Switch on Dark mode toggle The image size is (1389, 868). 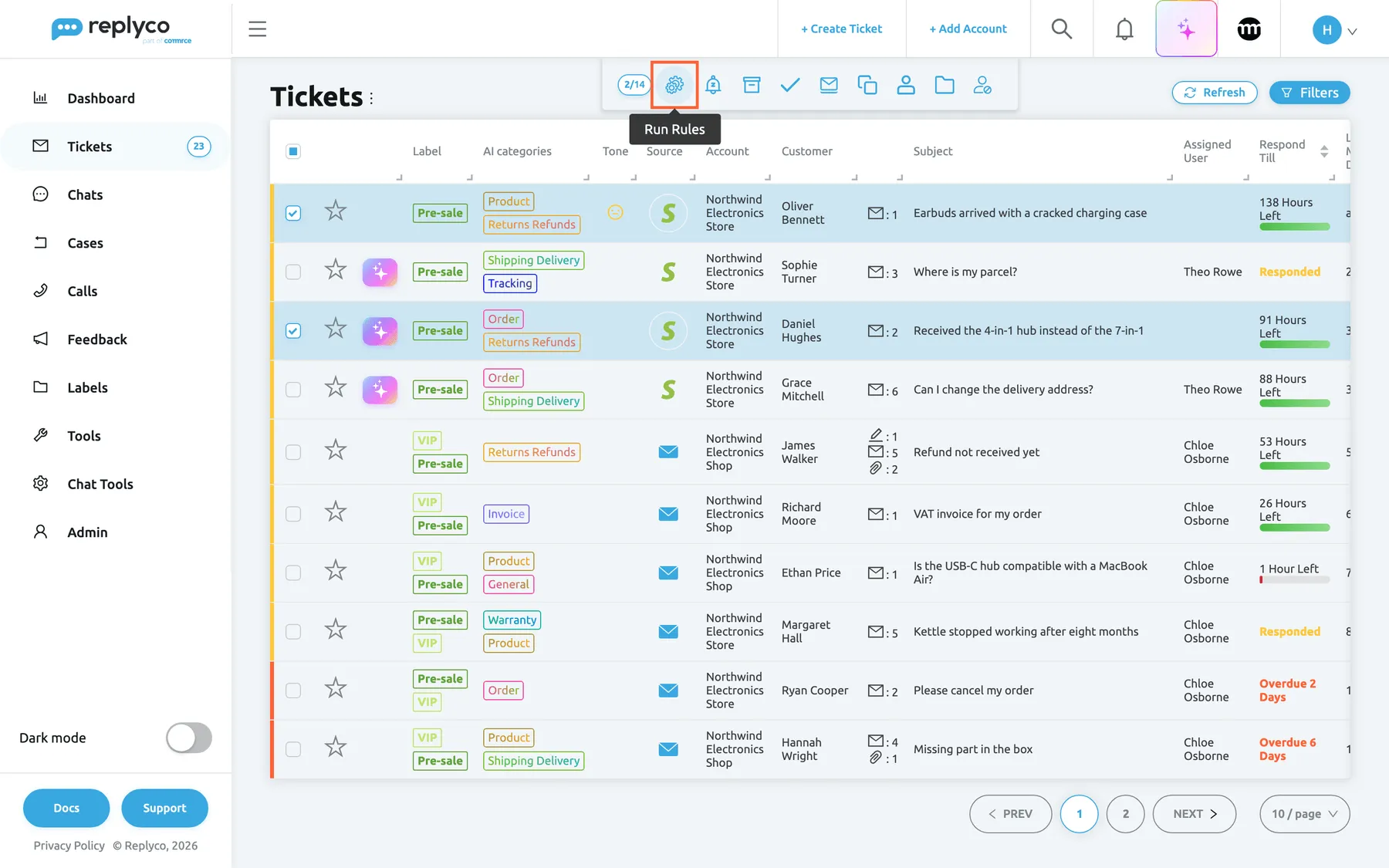coord(189,738)
